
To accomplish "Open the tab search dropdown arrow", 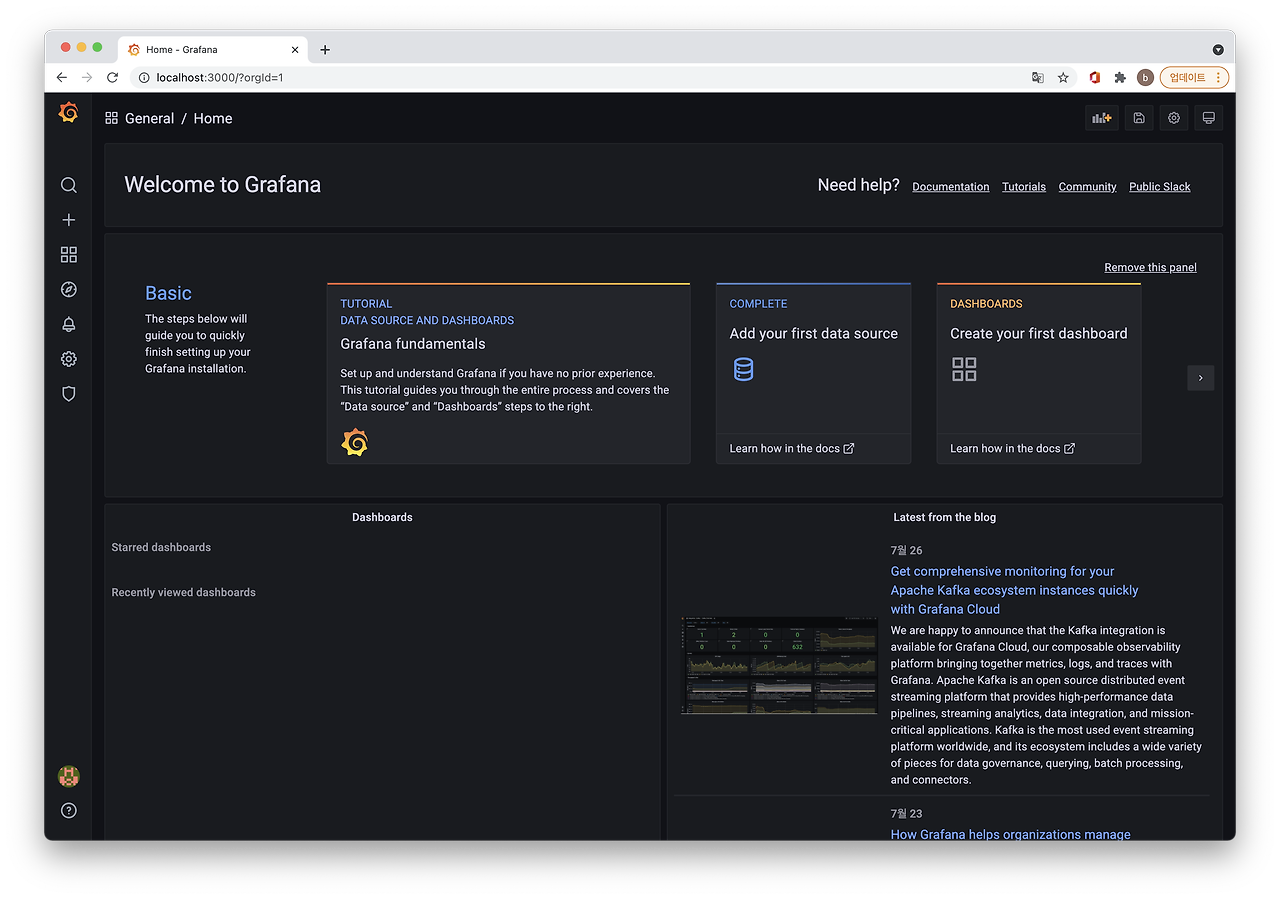I will pos(1218,49).
